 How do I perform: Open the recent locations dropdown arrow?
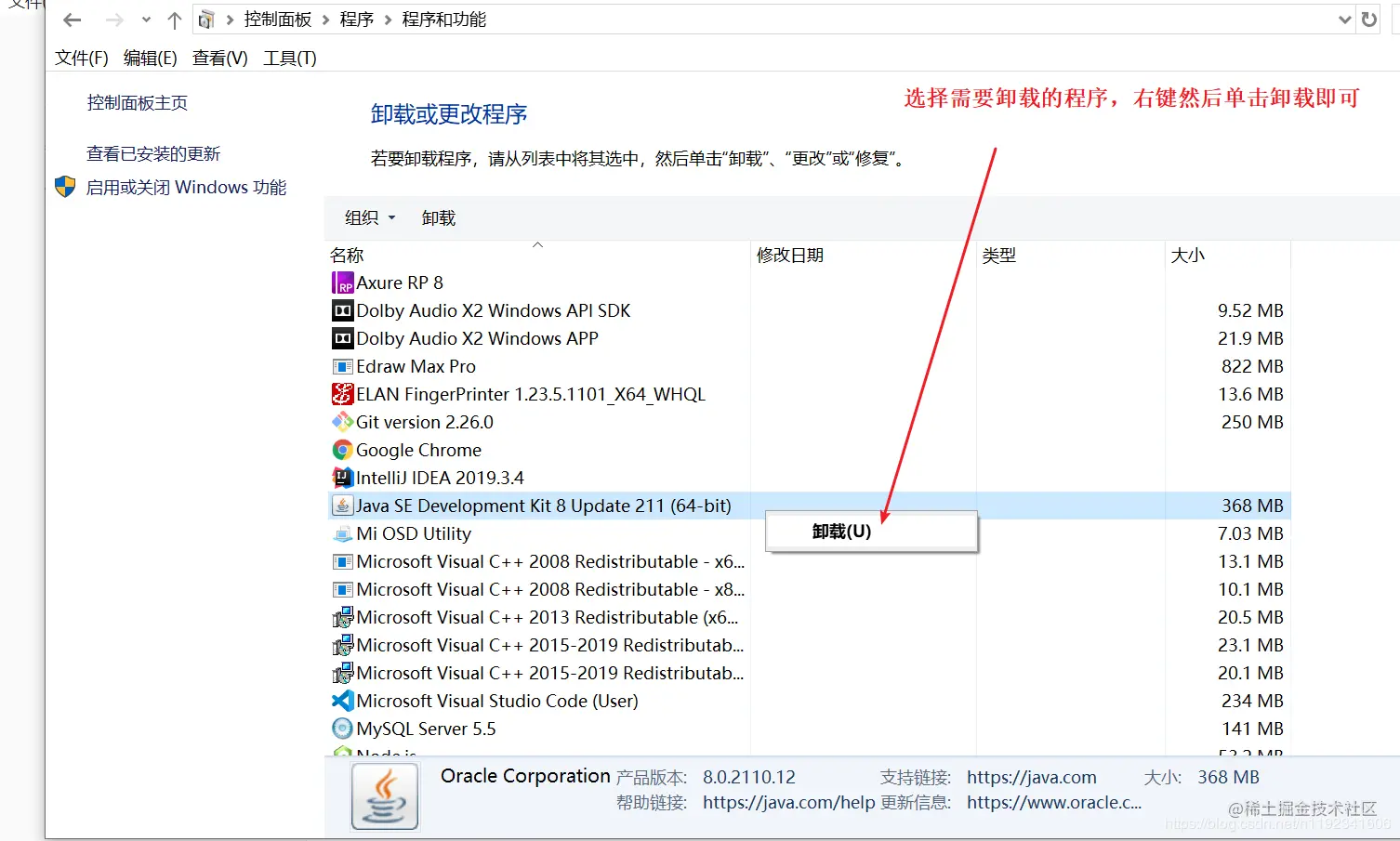click(x=146, y=20)
